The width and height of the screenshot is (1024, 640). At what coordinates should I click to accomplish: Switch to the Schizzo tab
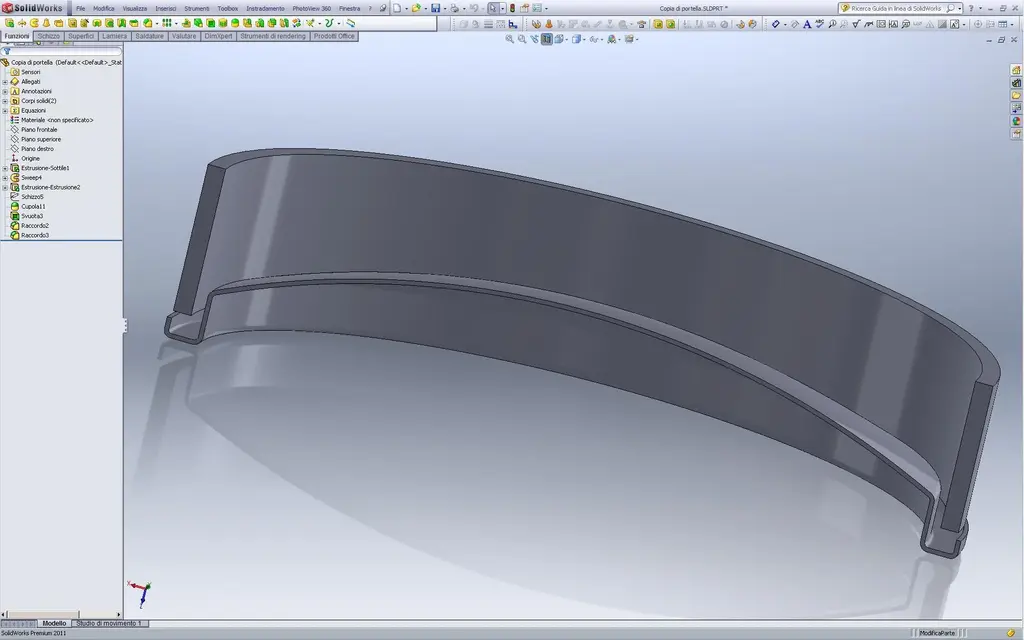click(x=48, y=36)
